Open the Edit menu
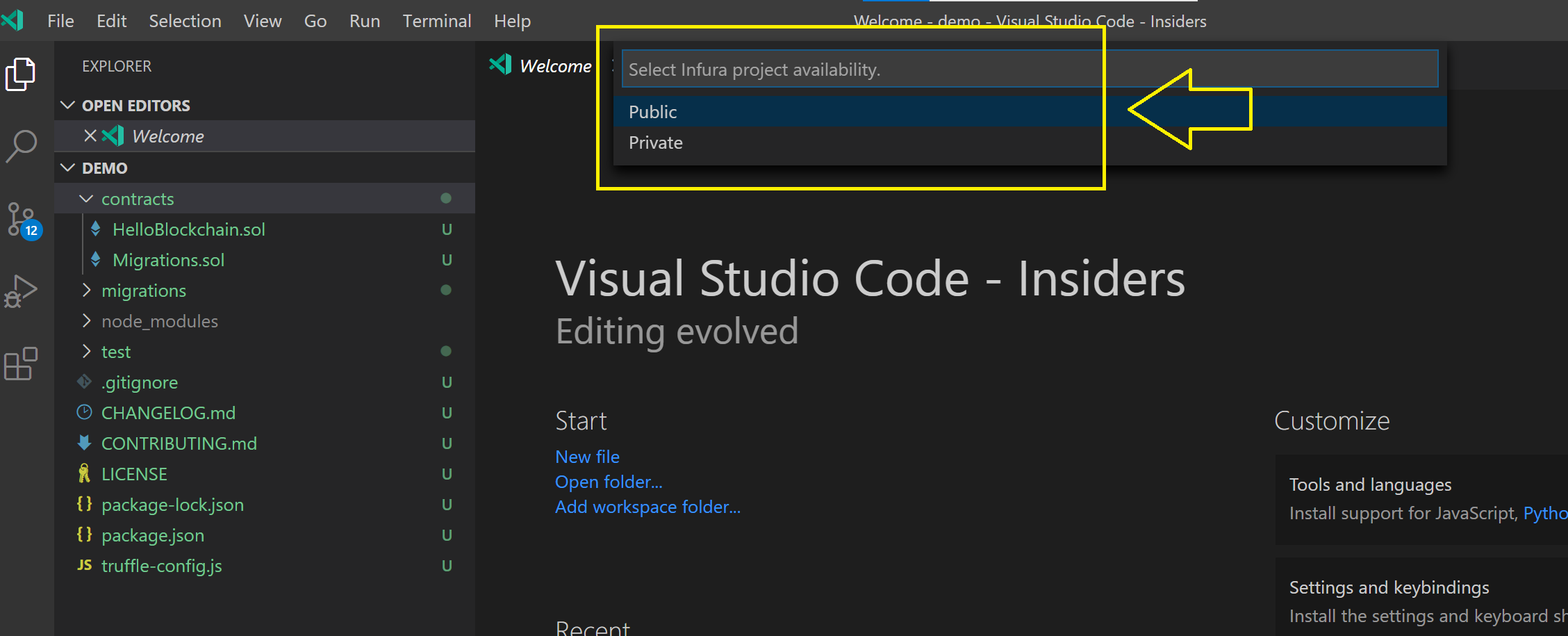The height and width of the screenshot is (636, 1568). (x=111, y=21)
